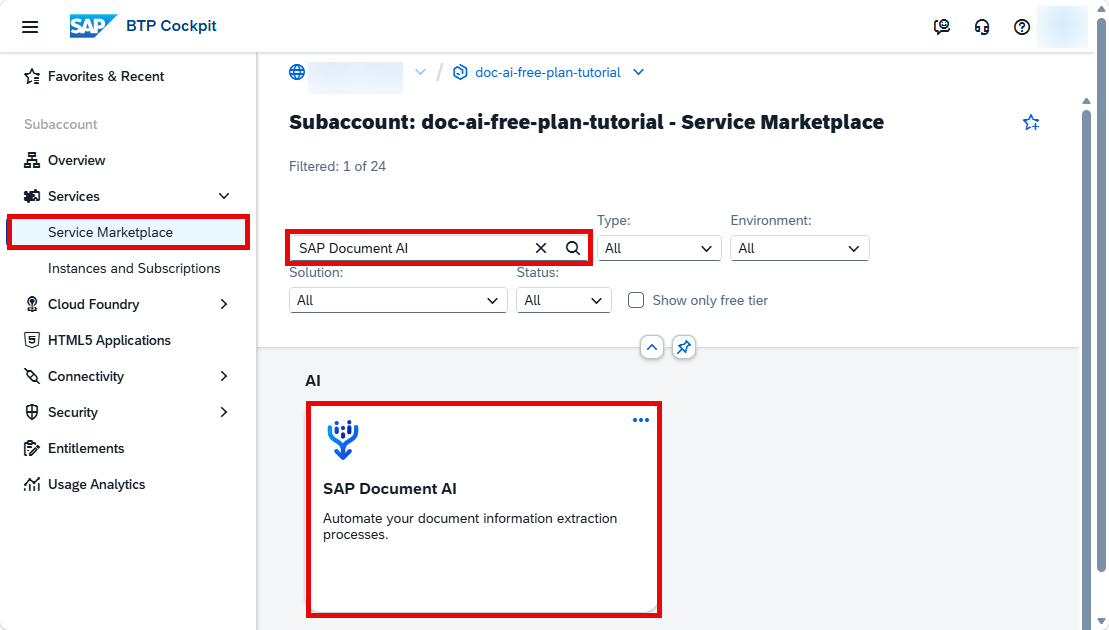Click the subaccount breadcrumb icon
The image size is (1109, 630).
[460, 72]
